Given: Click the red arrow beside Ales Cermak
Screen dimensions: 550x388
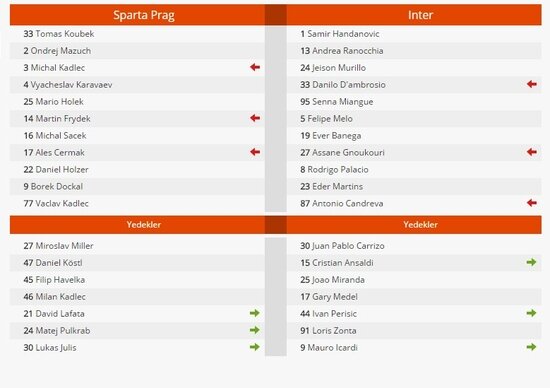Looking at the screenshot, I should point(255,152).
